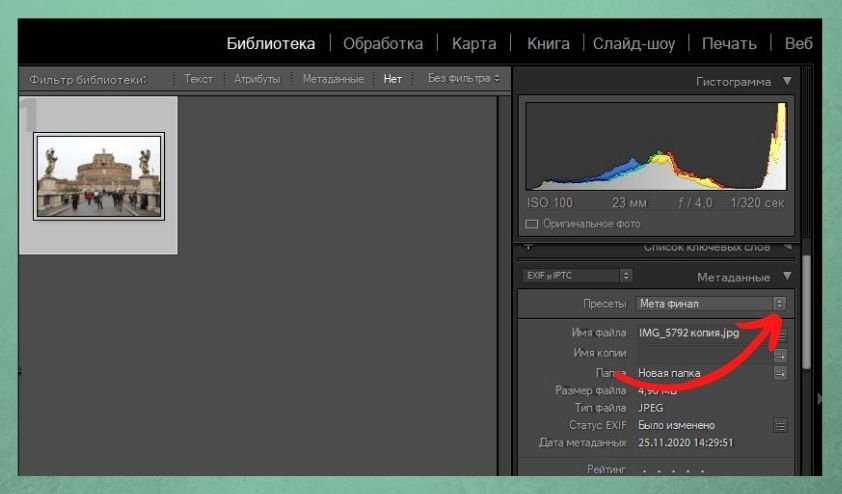Click the arrow icon beside Папка field

[x=780, y=373]
